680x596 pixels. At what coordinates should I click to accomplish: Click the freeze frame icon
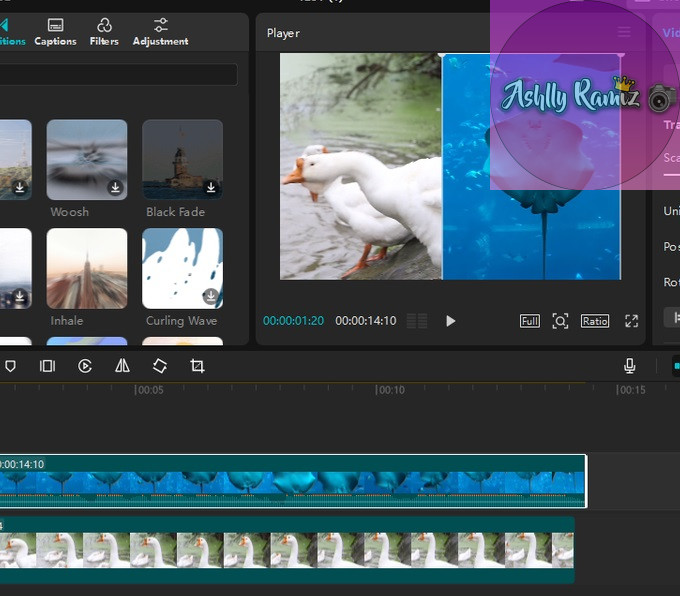(x=47, y=366)
